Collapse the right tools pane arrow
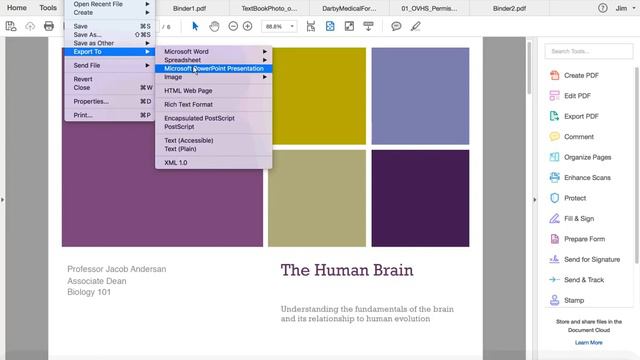 tap(535, 200)
